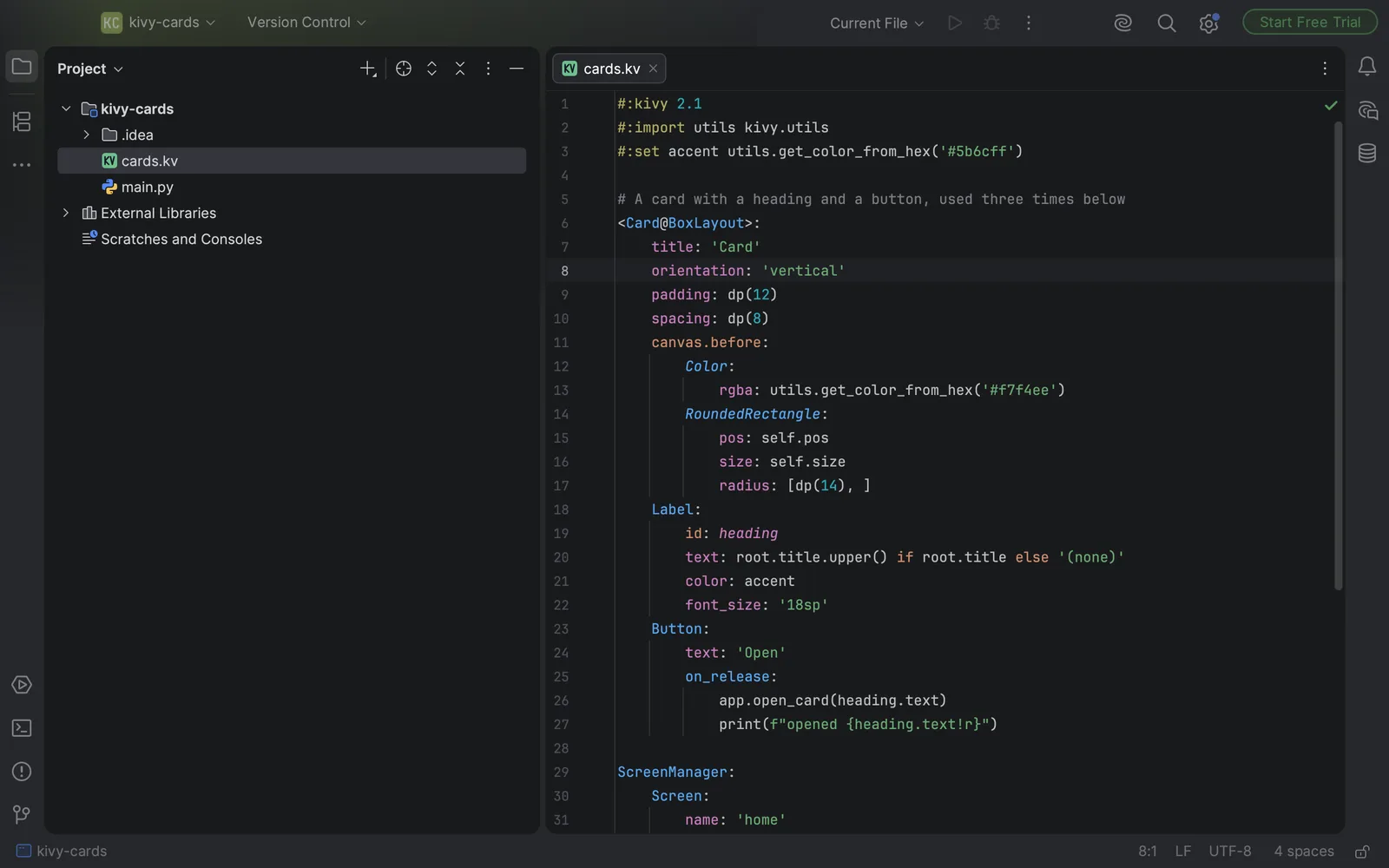Open more run actions menu
Screen dimensions: 1389x868
1029,23
